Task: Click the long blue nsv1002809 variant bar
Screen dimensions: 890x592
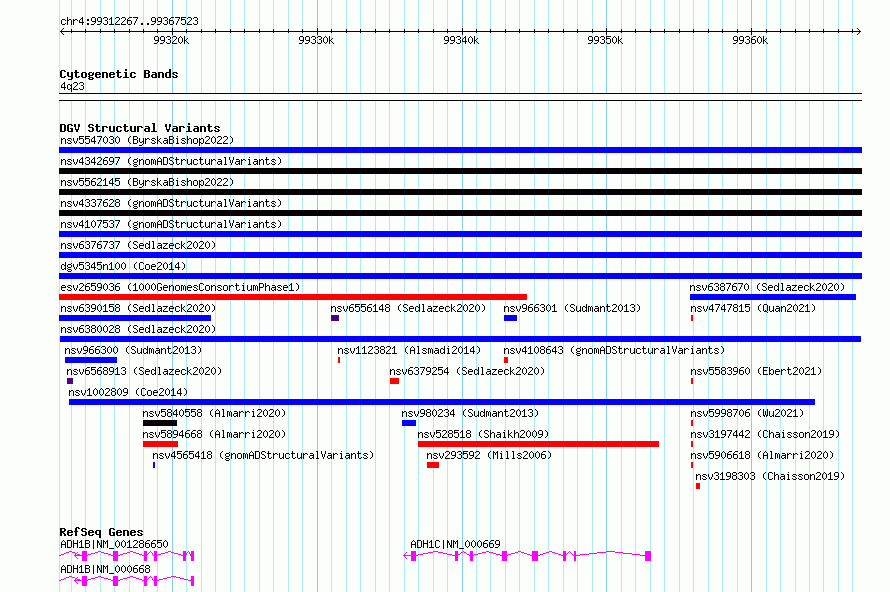Action: click(x=442, y=402)
